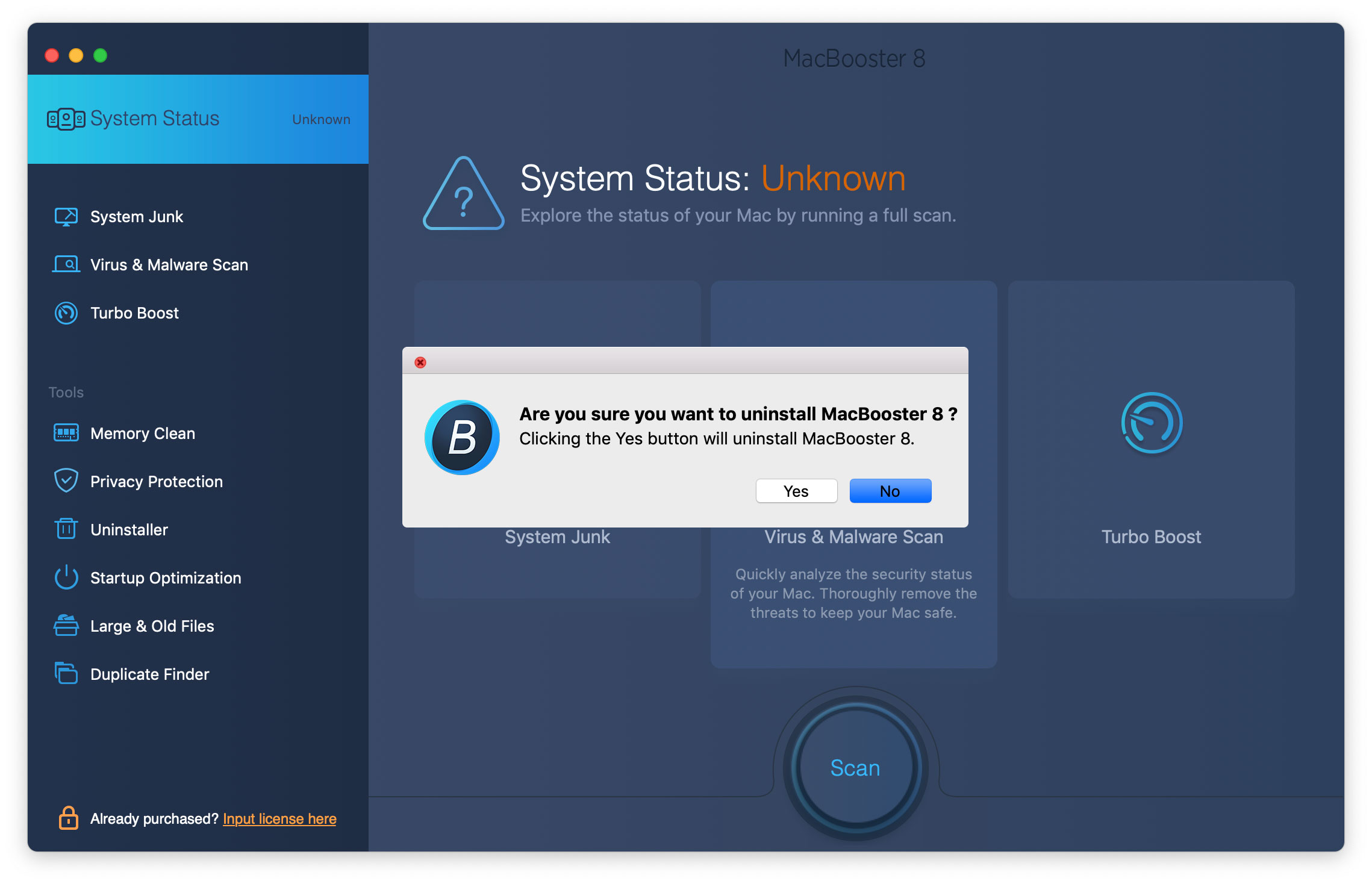Image resolution: width=1372 pixels, height=884 pixels.
Task: Select the System Status tab in sidebar
Action: tap(198, 119)
